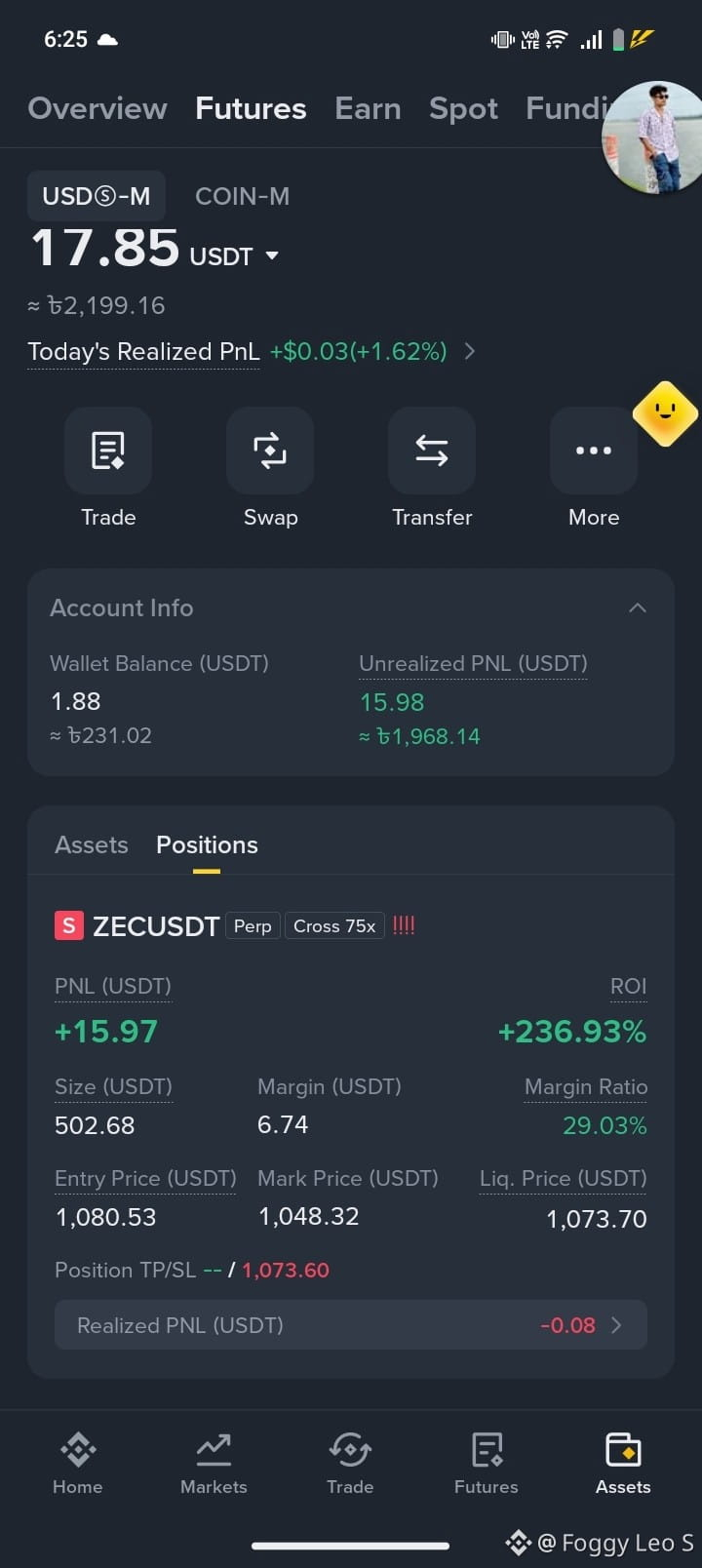Open the ZECUSDT position title
The height and width of the screenshot is (1568, 702).
point(155,925)
